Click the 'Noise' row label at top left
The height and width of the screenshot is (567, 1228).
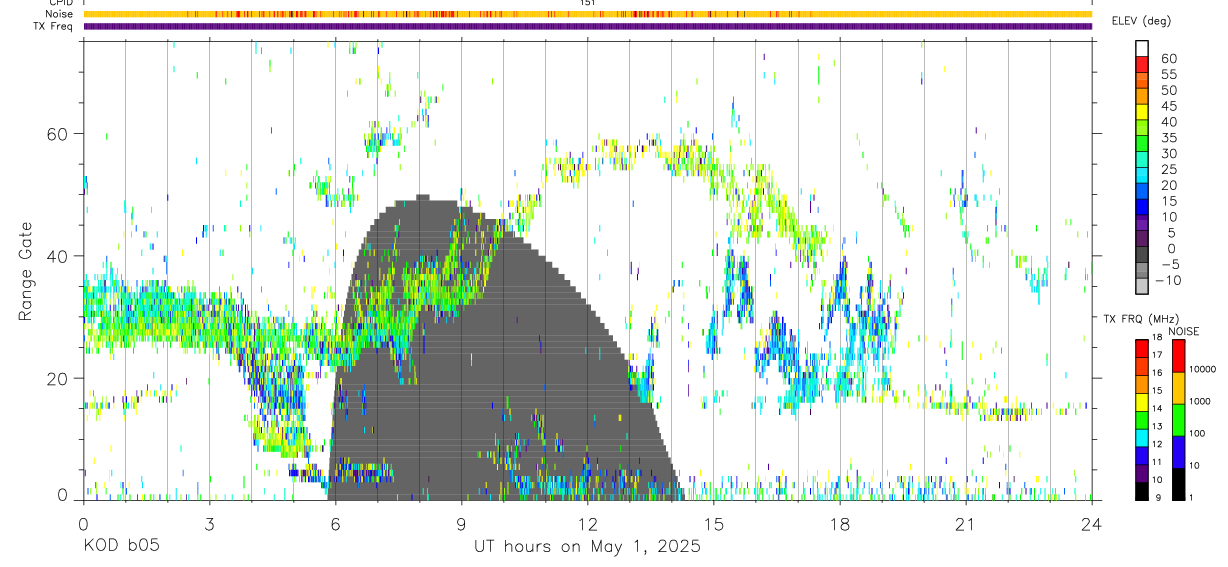tap(59, 14)
